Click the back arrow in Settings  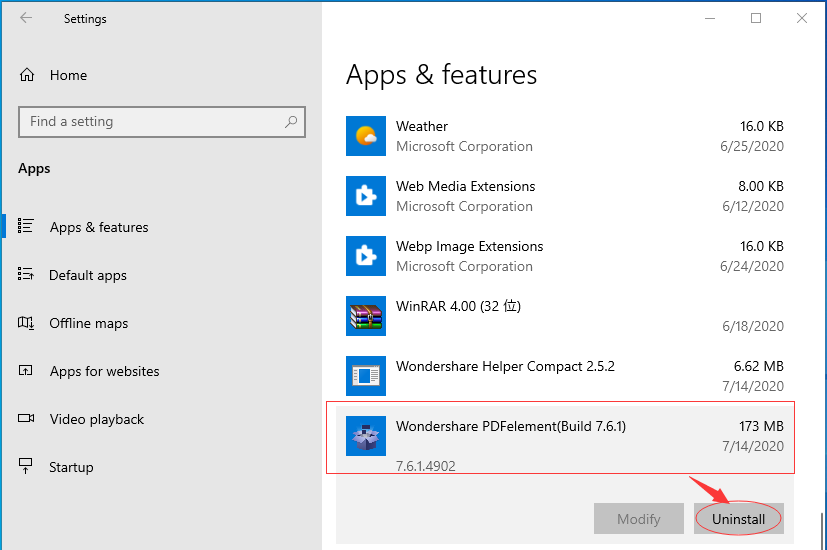(26, 18)
